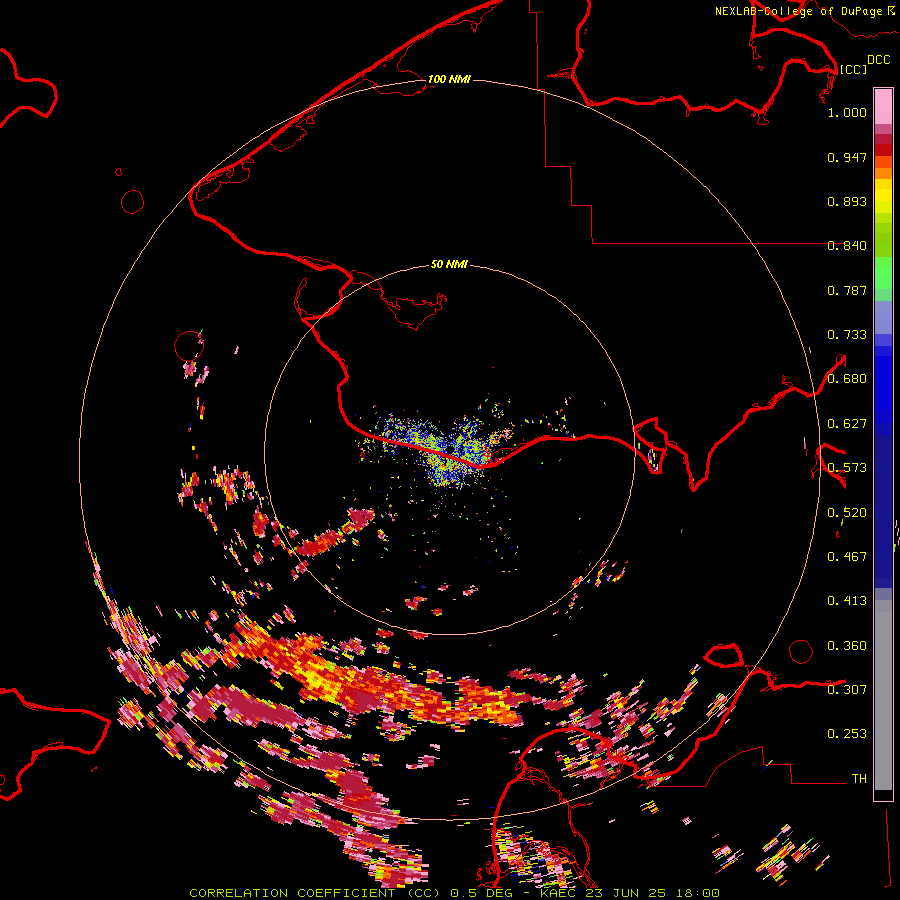Viewport: 900px width, 900px height.
Task: Click the [CC] legend header label
Action: coord(853,69)
